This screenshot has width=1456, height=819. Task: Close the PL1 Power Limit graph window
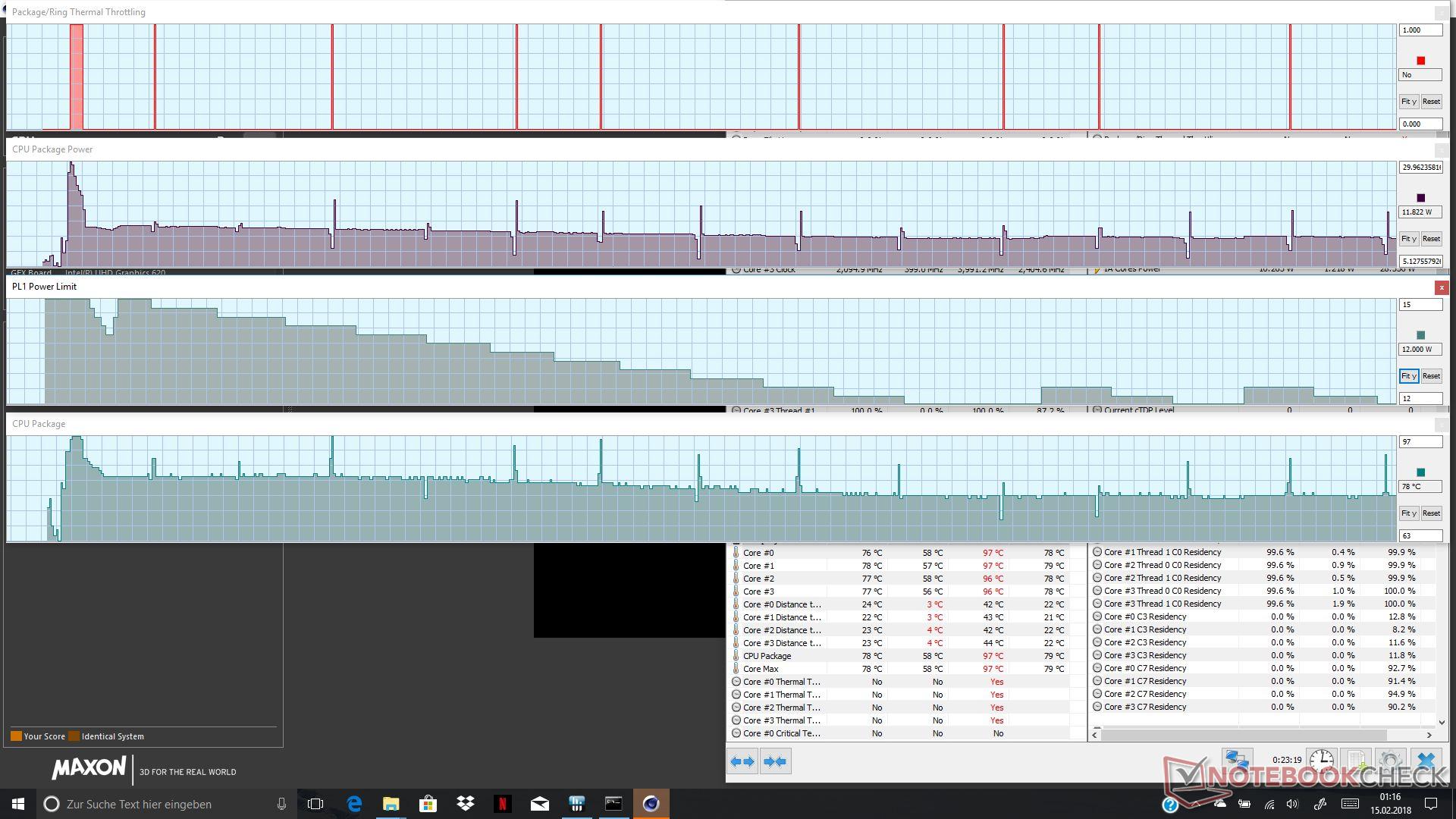pyautogui.click(x=1441, y=287)
